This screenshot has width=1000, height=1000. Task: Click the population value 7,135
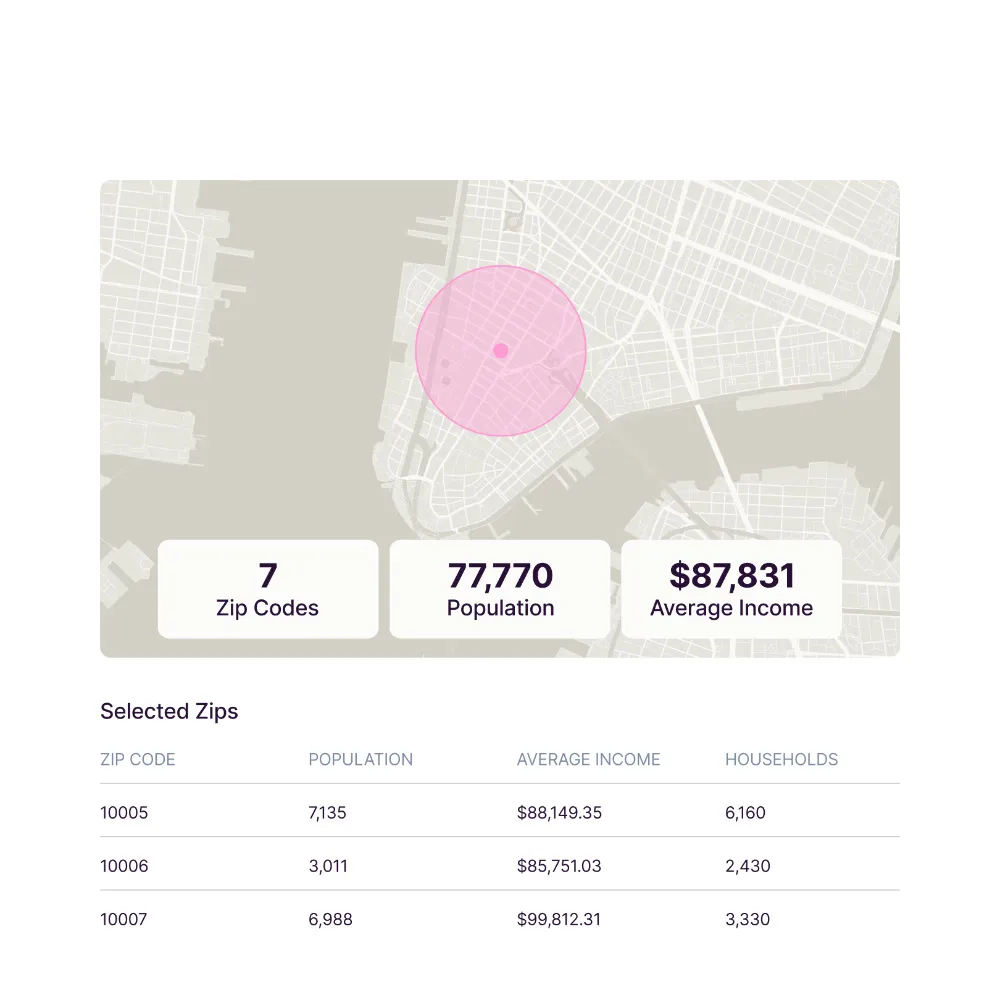click(327, 813)
